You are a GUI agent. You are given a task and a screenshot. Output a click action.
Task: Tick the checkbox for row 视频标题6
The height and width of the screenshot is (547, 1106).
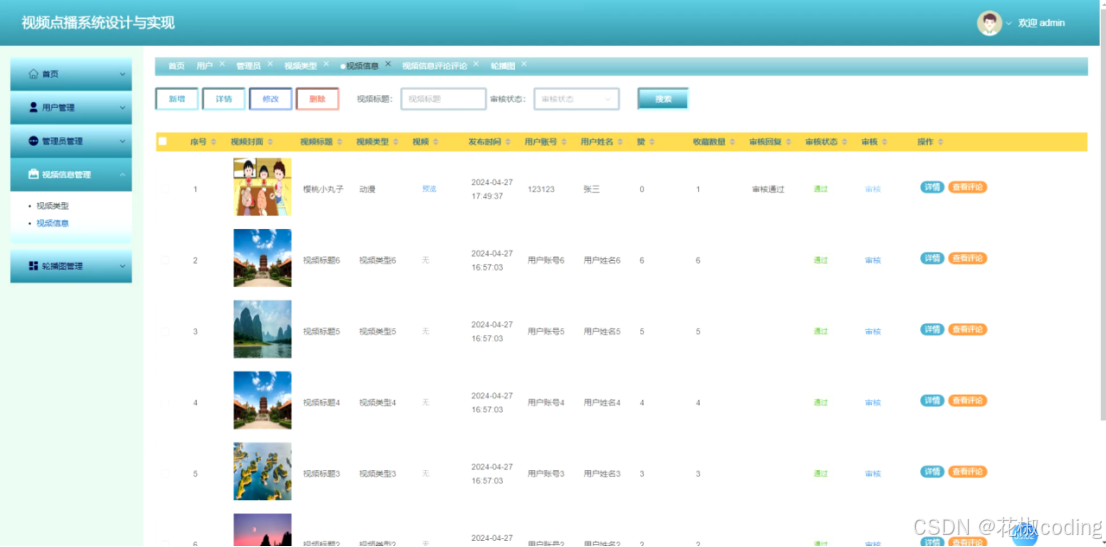[165, 260]
